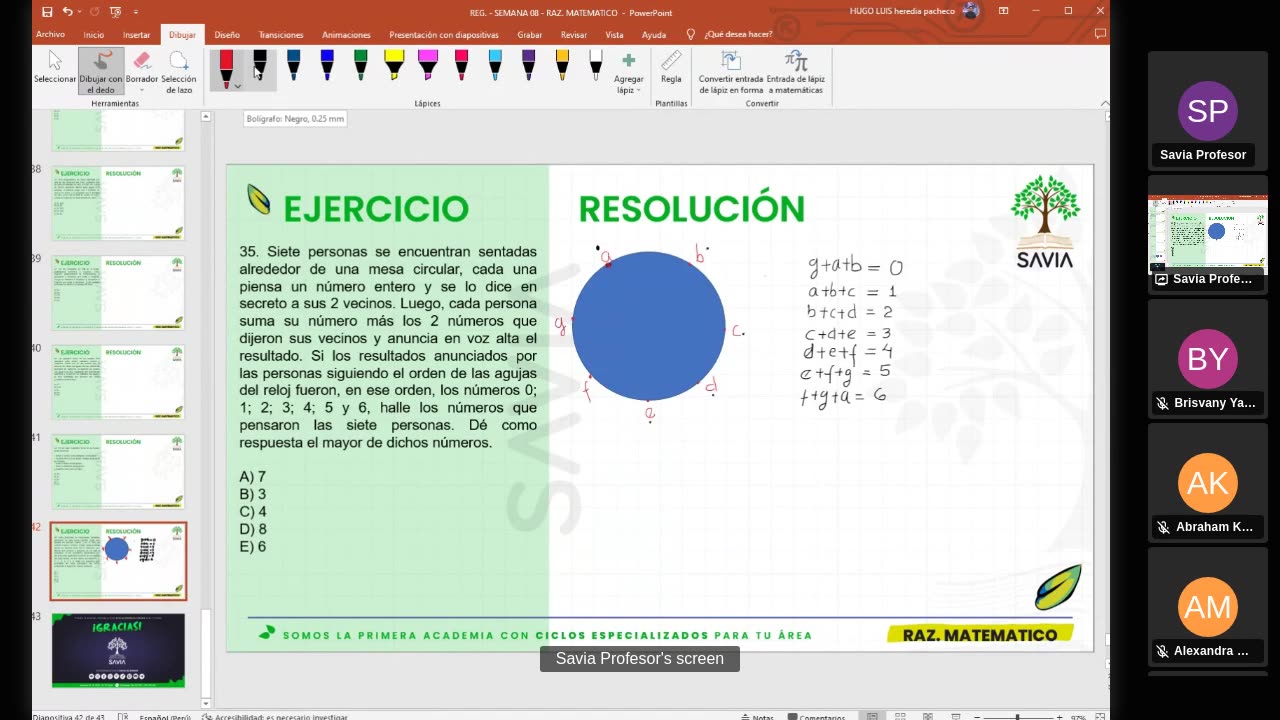The image size is (1280, 720).
Task: Switch to the Inicio tab
Action: pos(93,34)
